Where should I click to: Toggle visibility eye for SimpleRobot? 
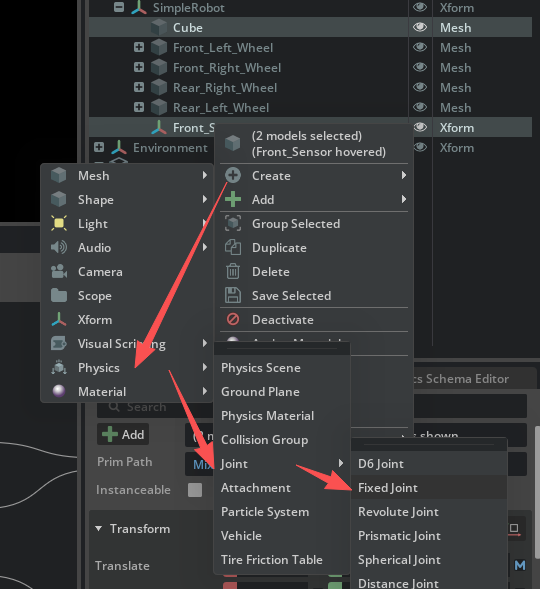420,7
